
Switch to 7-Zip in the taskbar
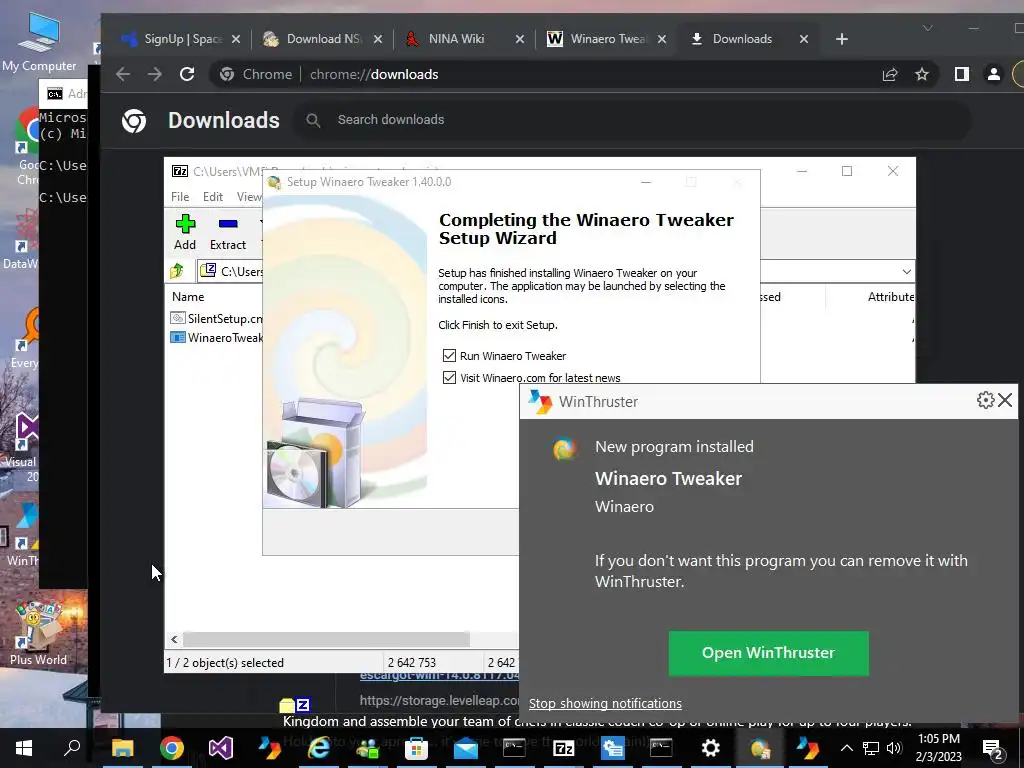pyautogui.click(x=564, y=748)
